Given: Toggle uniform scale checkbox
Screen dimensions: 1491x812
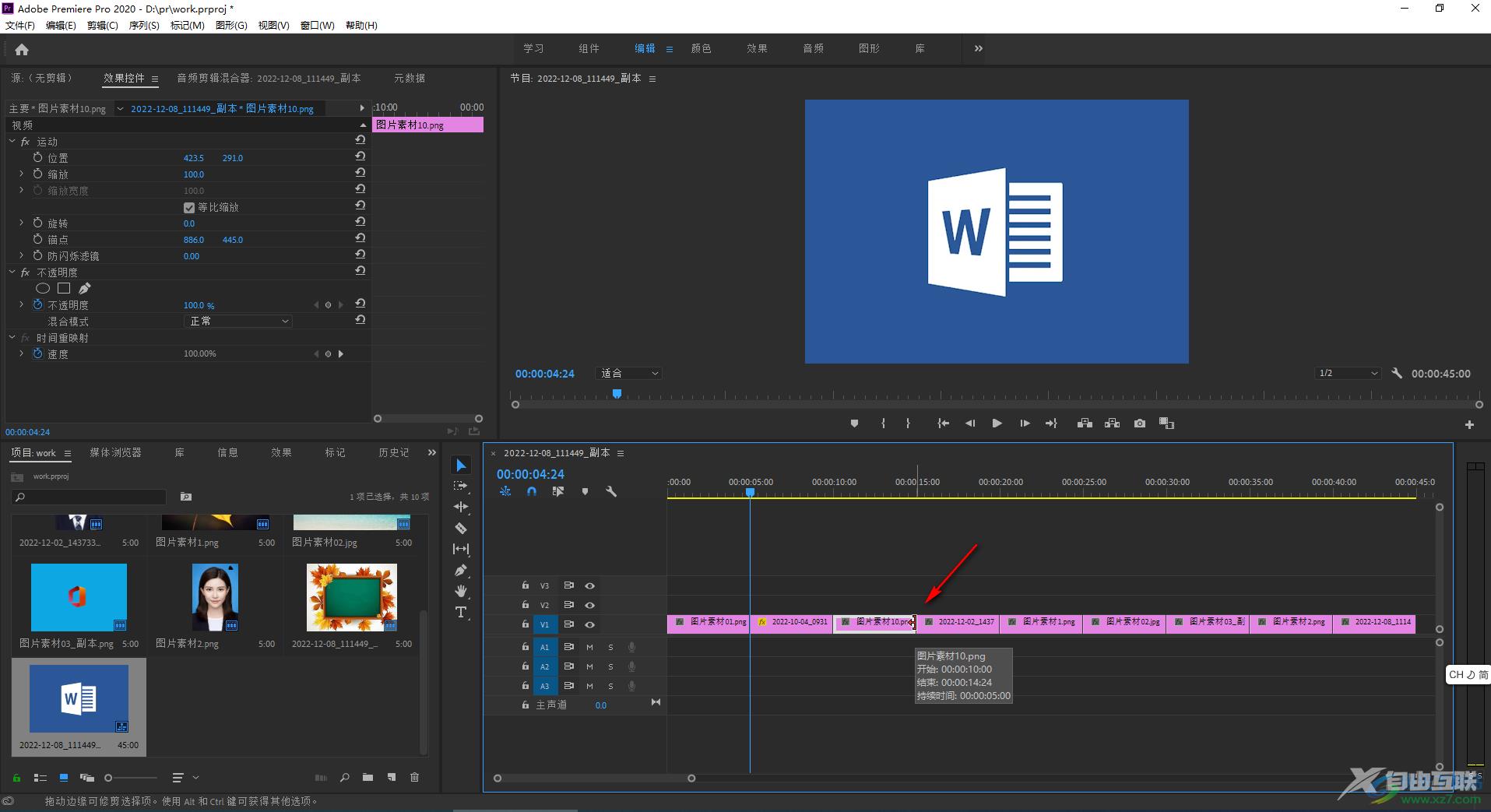Looking at the screenshot, I should [188, 208].
